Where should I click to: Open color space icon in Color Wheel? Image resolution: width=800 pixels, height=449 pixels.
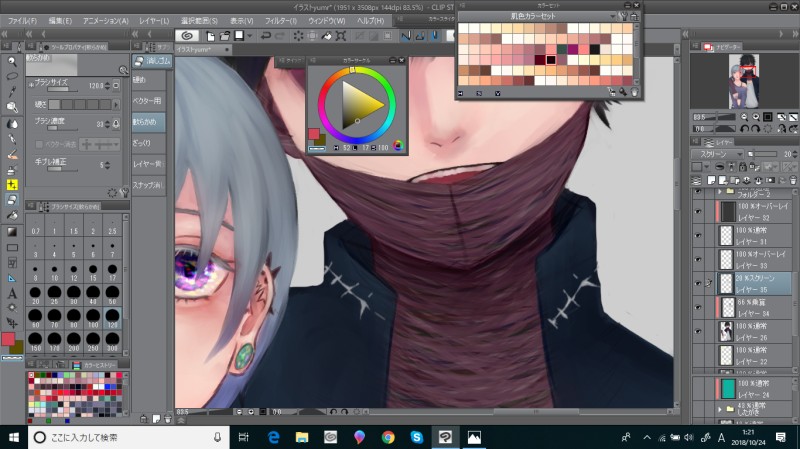coord(398,146)
